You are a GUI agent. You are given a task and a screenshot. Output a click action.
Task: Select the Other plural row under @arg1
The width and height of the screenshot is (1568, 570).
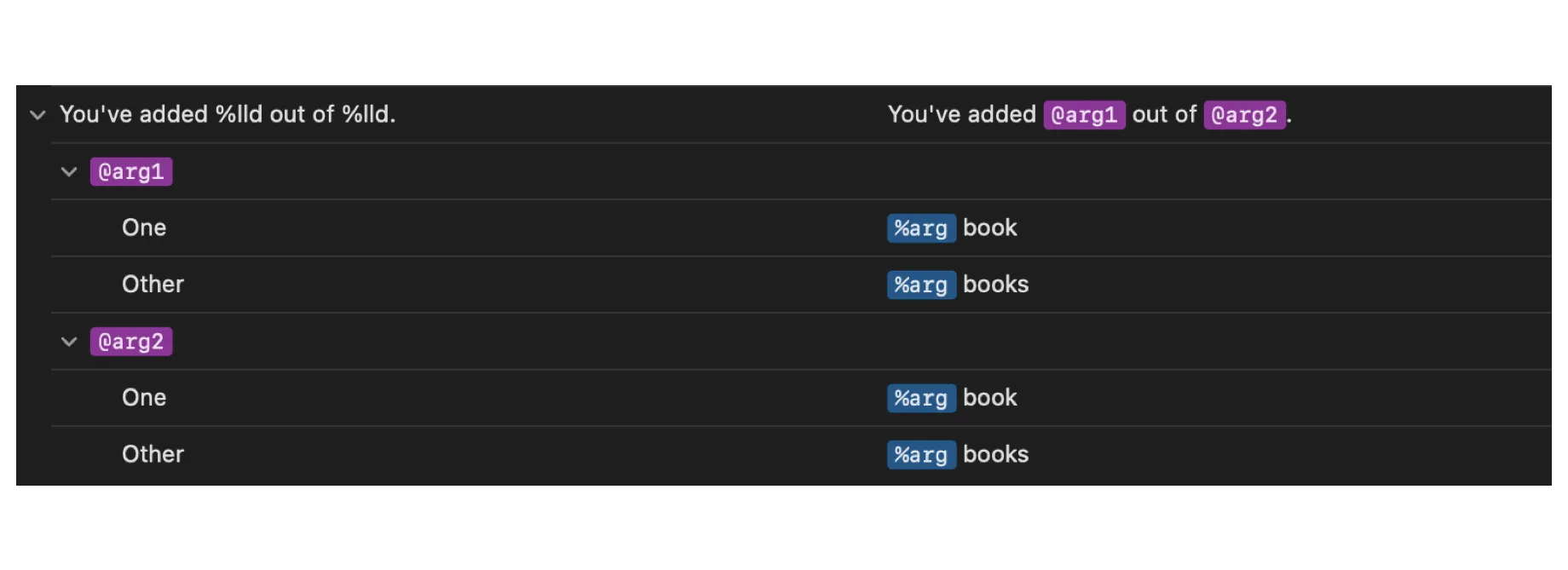[x=153, y=285]
